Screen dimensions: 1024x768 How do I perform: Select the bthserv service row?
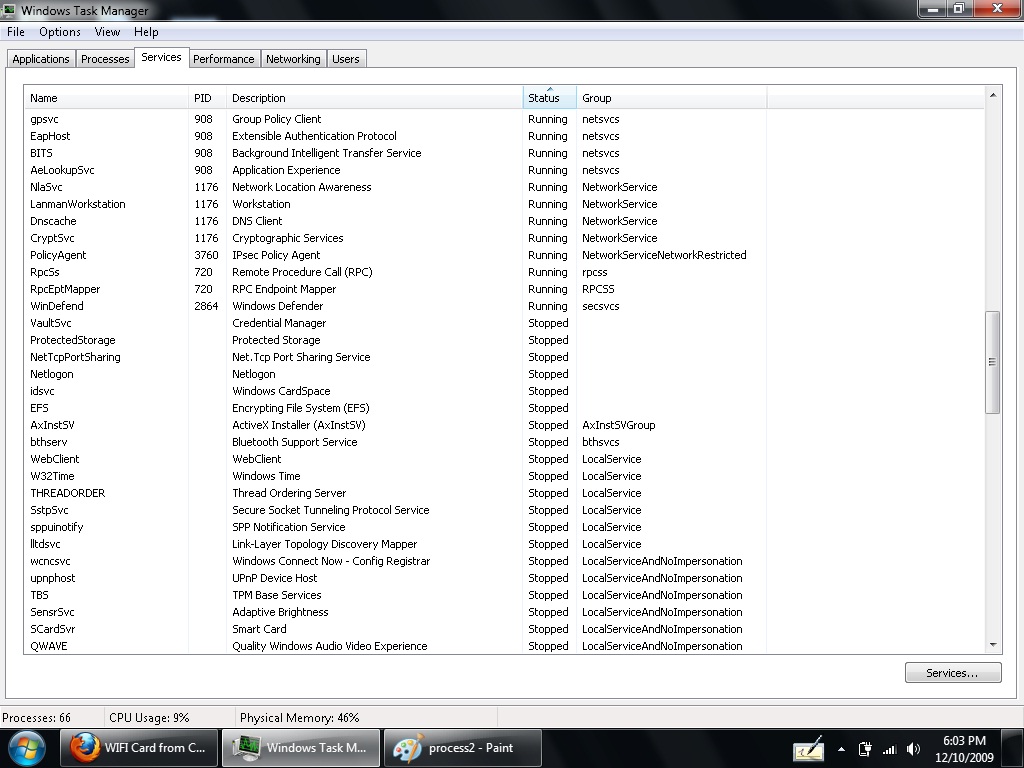[504, 441]
